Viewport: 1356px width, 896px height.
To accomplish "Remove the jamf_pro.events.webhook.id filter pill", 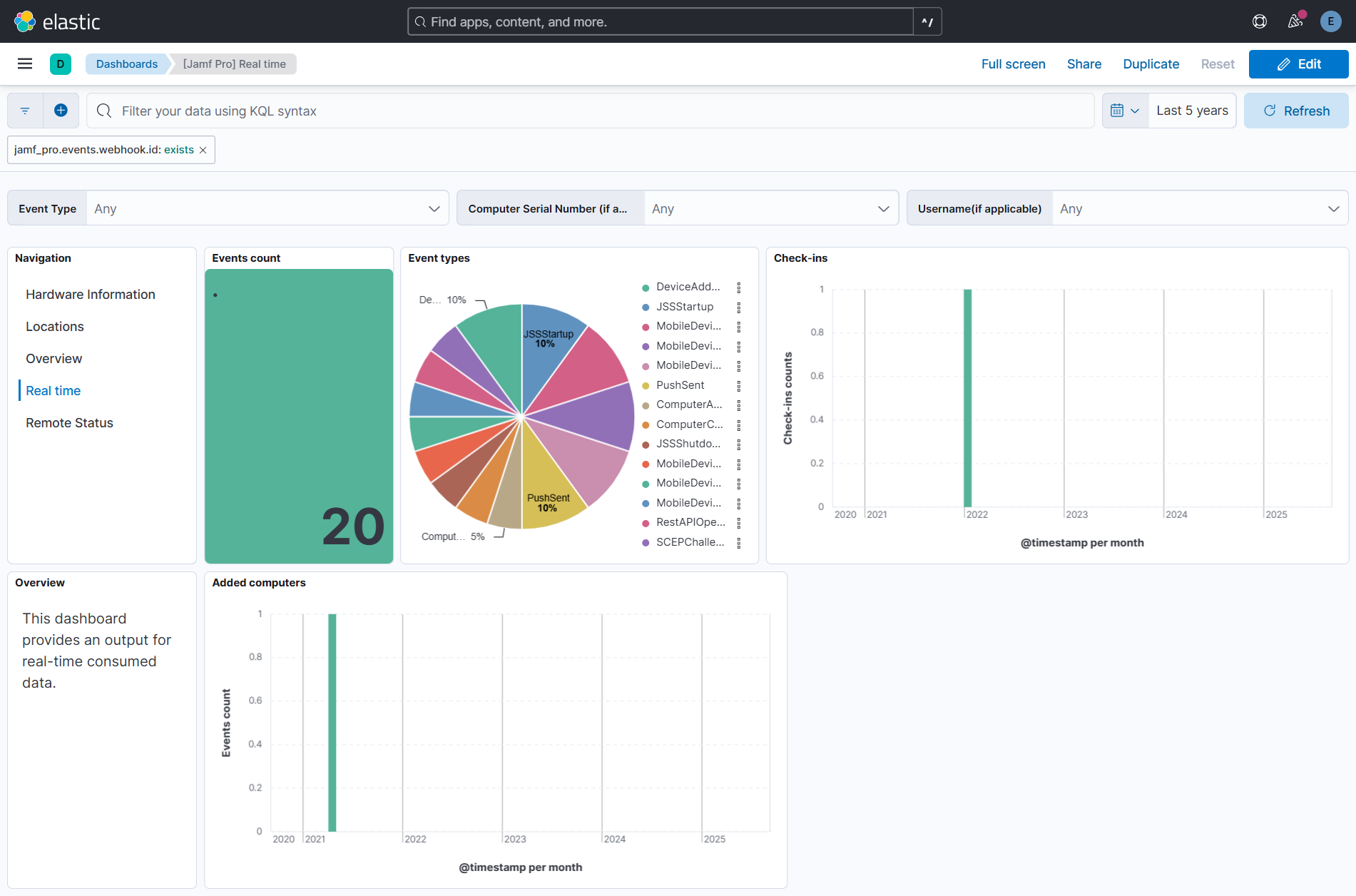I will [203, 150].
